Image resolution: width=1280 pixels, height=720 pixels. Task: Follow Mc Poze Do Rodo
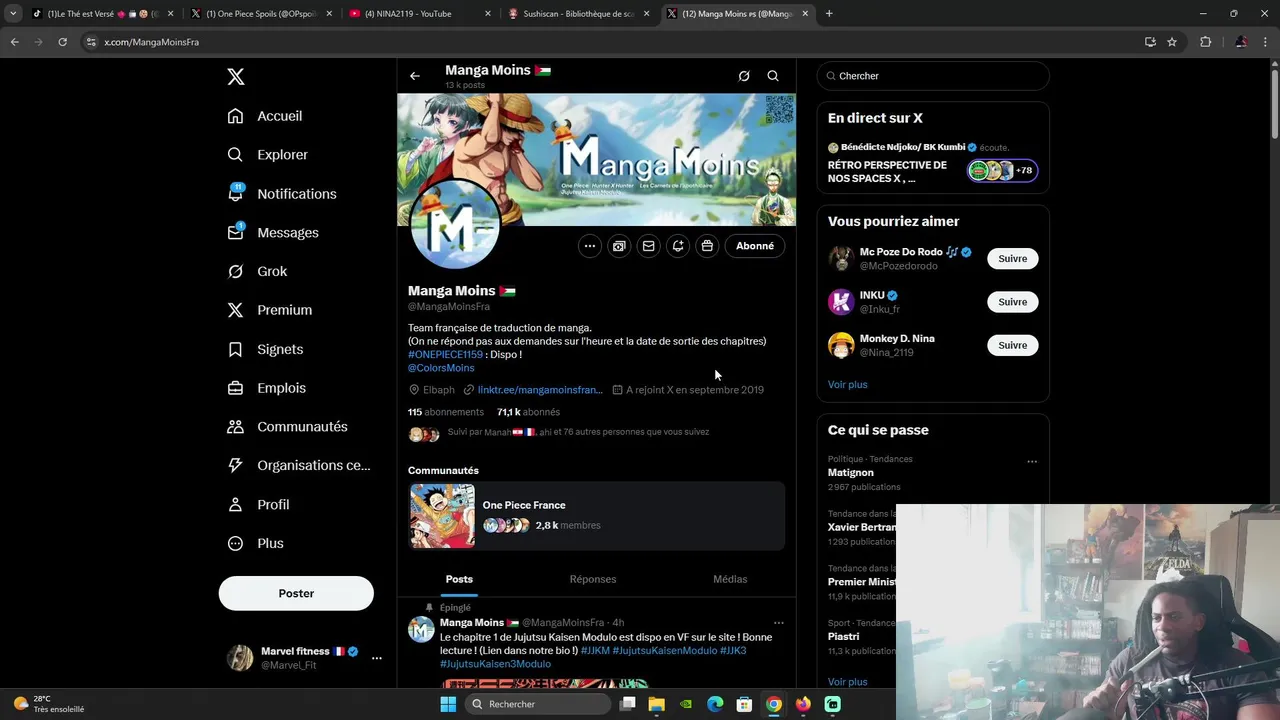[1012, 259]
